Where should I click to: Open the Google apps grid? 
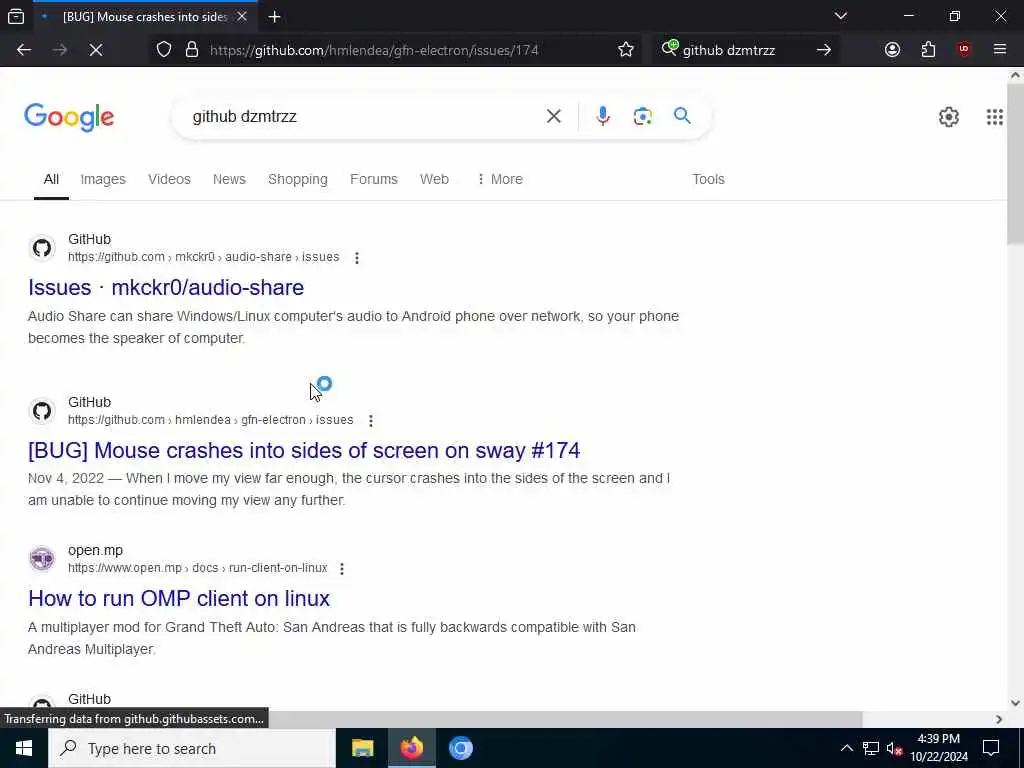[995, 117]
